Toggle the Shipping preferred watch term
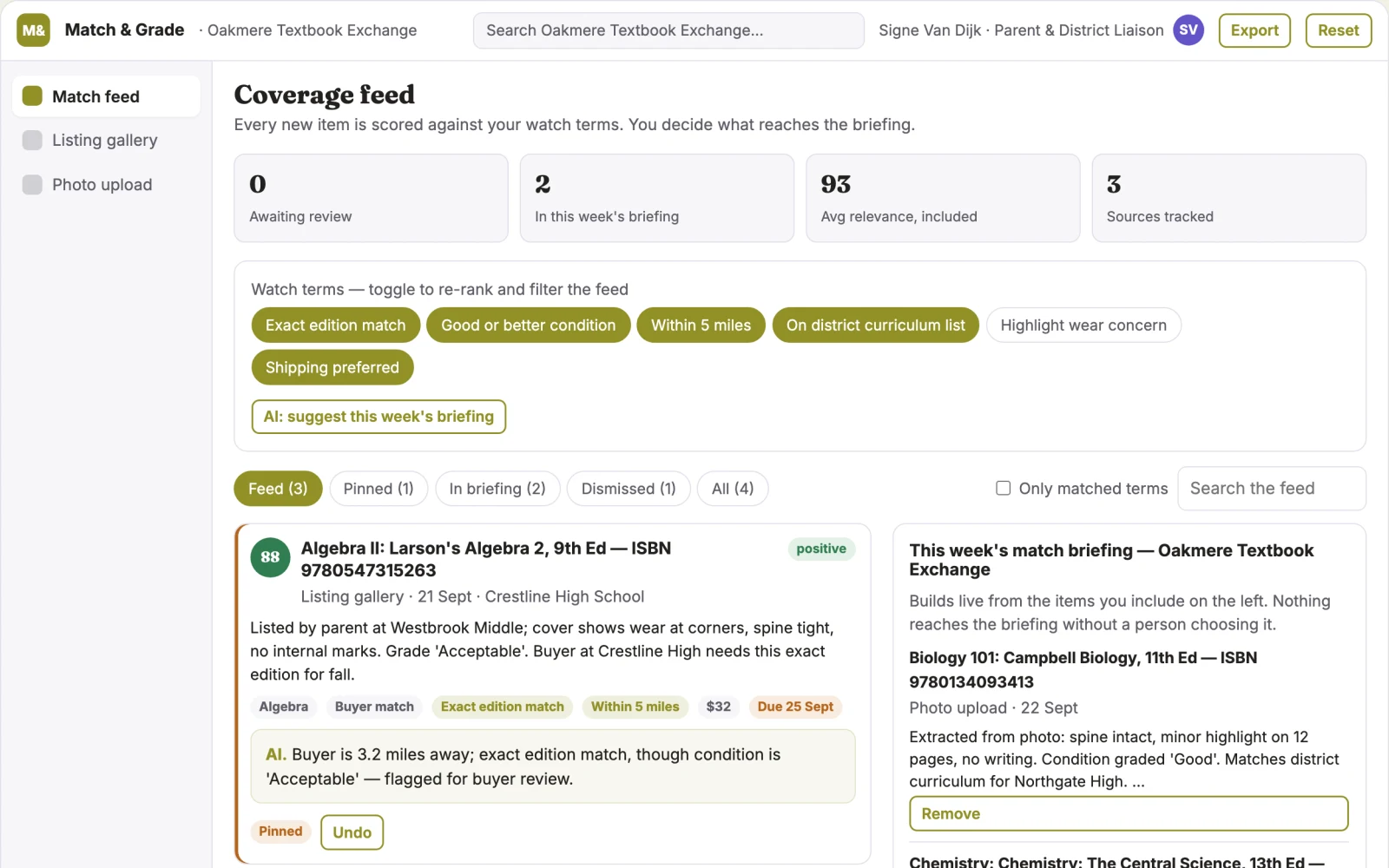The image size is (1389, 868). tap(332, 367)
